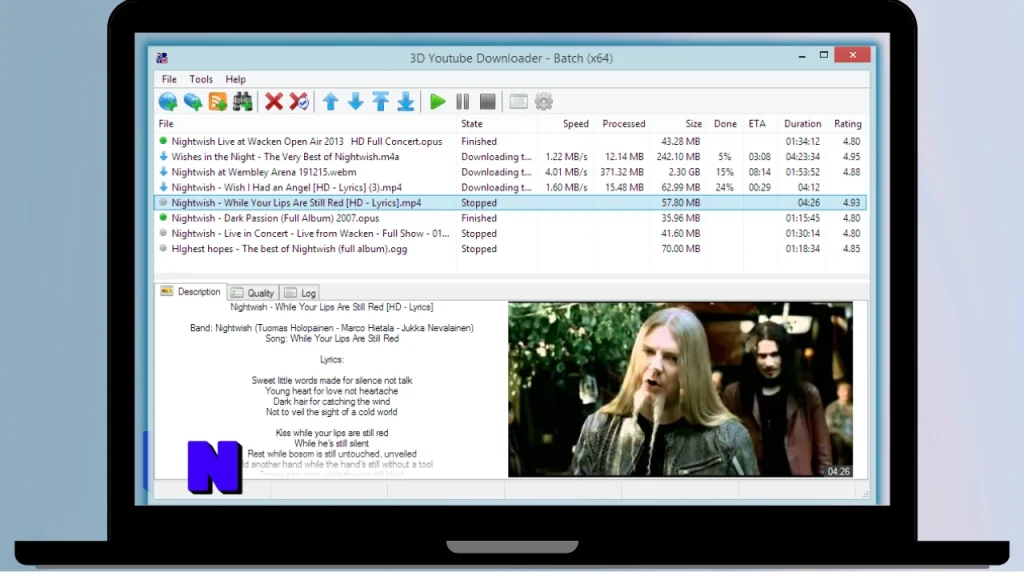Viewport: 1024px width, 576px height.
Task: Click the application icon in the title bar
Action: (x=162, y=58)
